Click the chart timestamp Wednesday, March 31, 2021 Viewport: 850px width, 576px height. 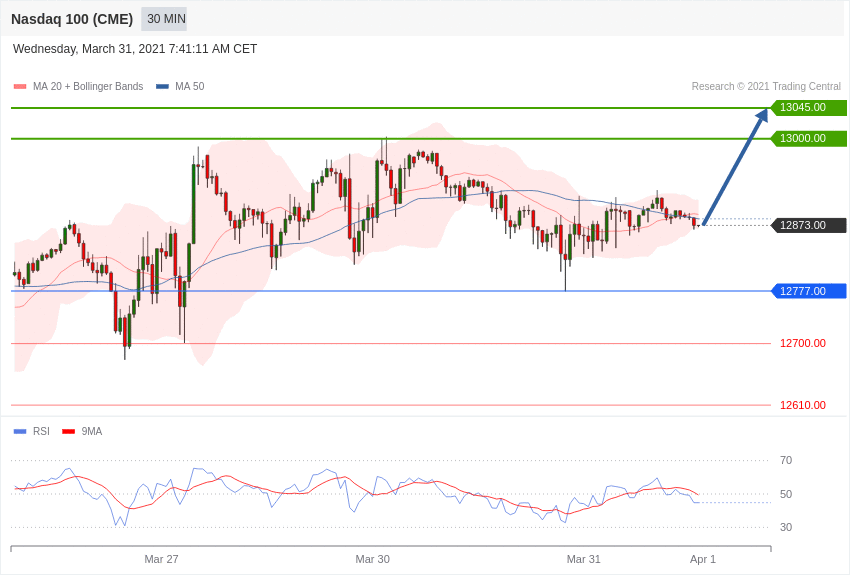[x=135, y=49]
